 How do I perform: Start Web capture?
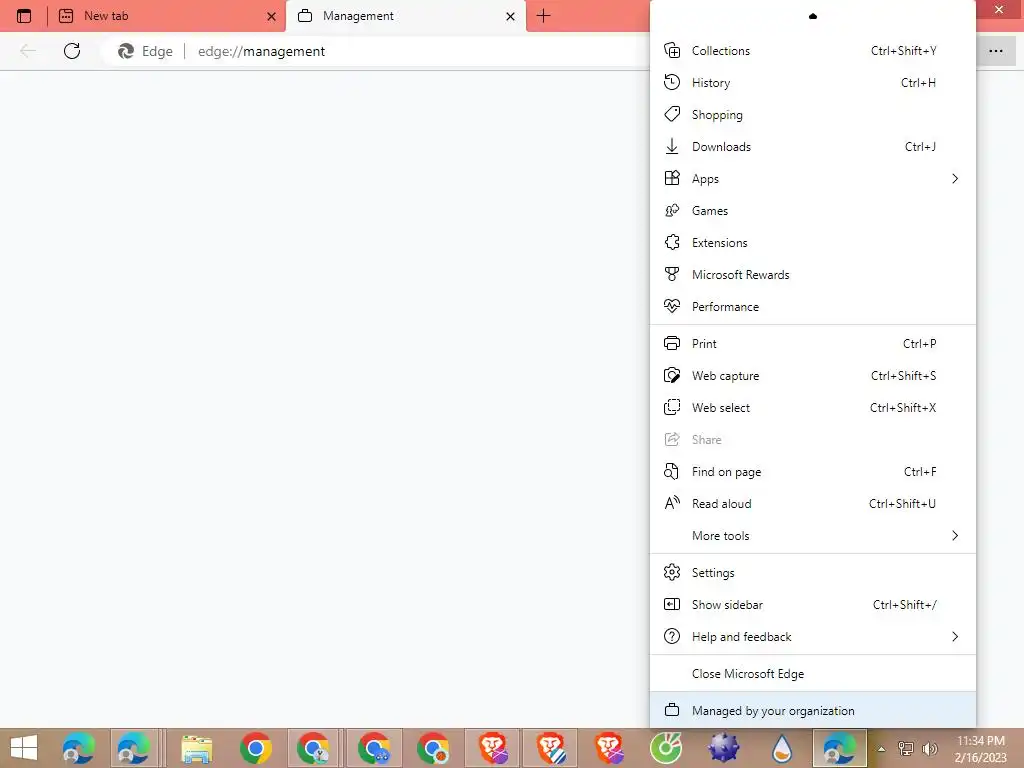pos(812,376)
